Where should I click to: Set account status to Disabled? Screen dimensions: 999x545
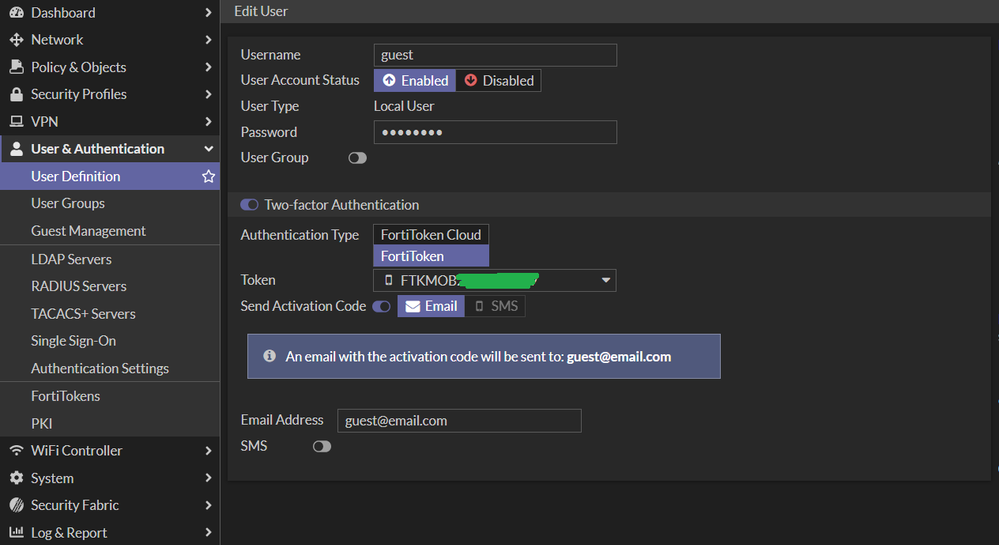click(x=499, y=81)
